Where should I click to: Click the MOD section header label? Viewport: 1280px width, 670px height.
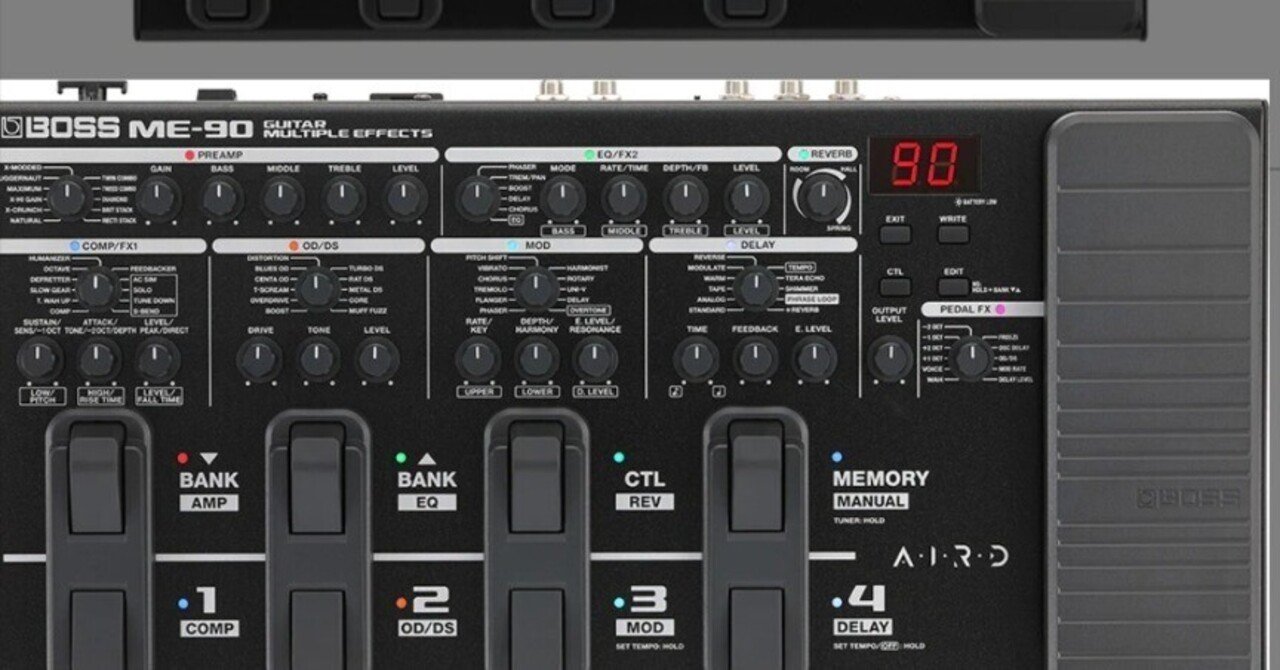(x=537, y=245)
